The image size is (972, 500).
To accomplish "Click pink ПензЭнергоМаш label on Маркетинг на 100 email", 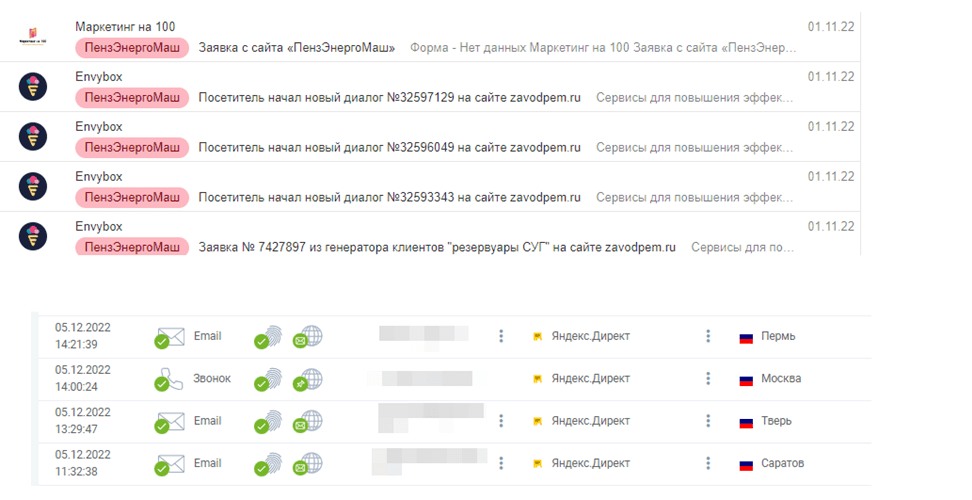I will 132,47.
